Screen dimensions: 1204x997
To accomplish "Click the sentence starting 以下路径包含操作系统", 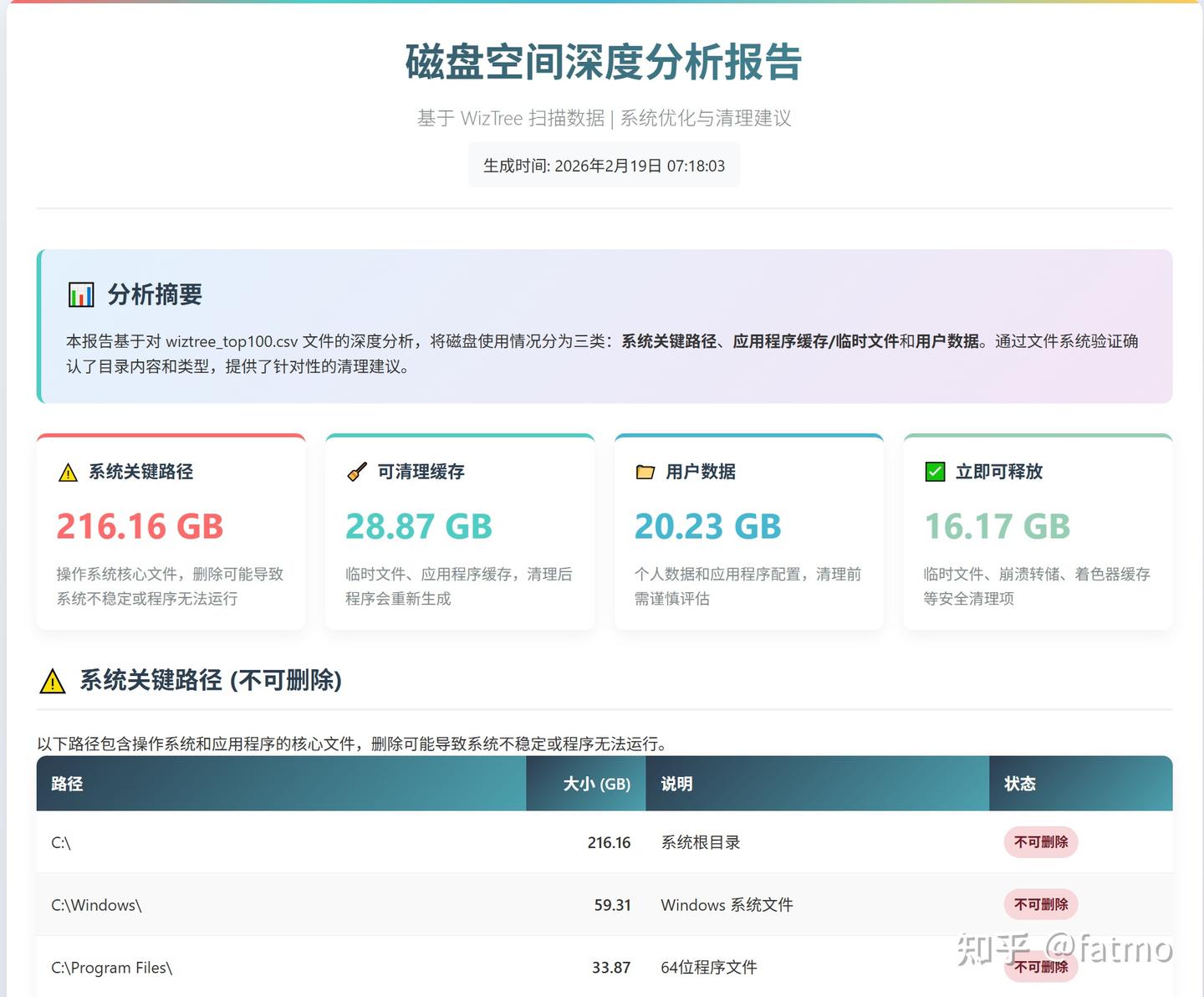I will click(x=352, y=744).
